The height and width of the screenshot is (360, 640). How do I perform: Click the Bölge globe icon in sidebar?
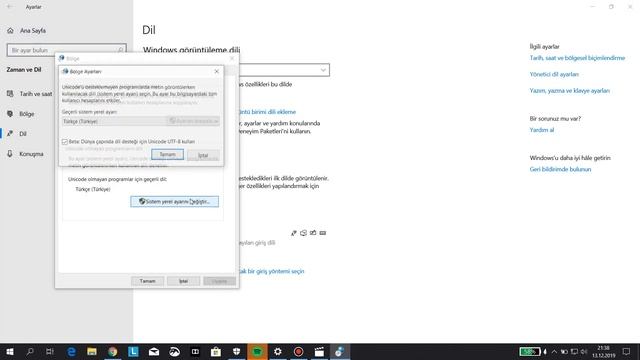point(10,114)
